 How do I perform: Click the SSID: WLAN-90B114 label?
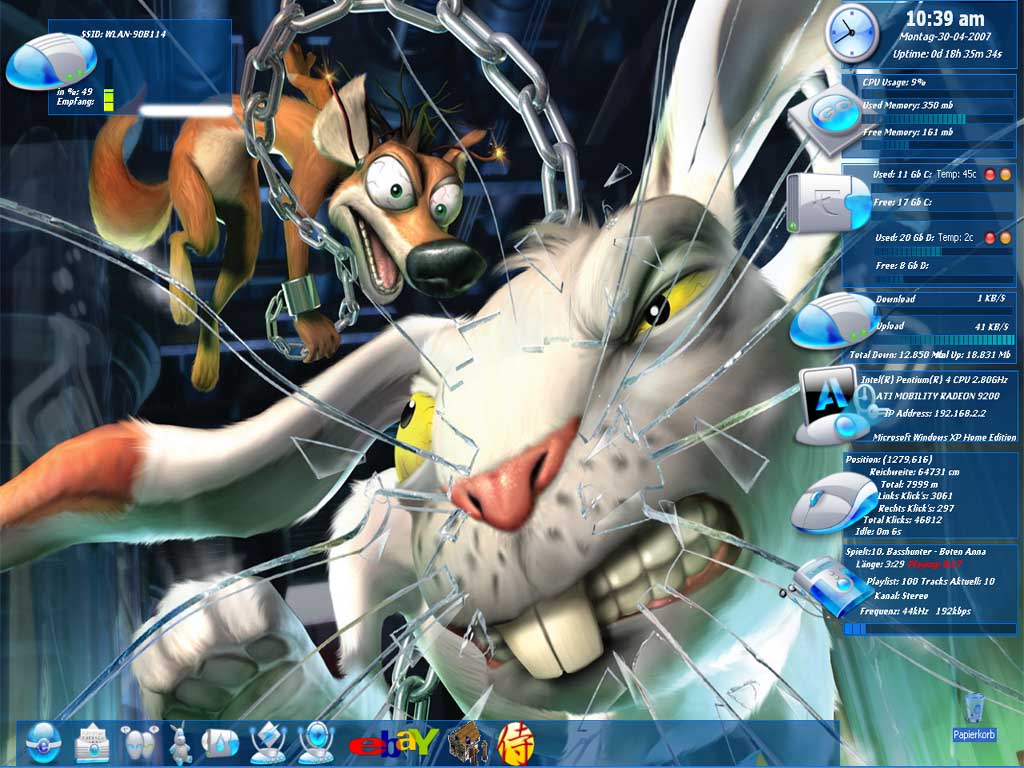pos(123,34)
